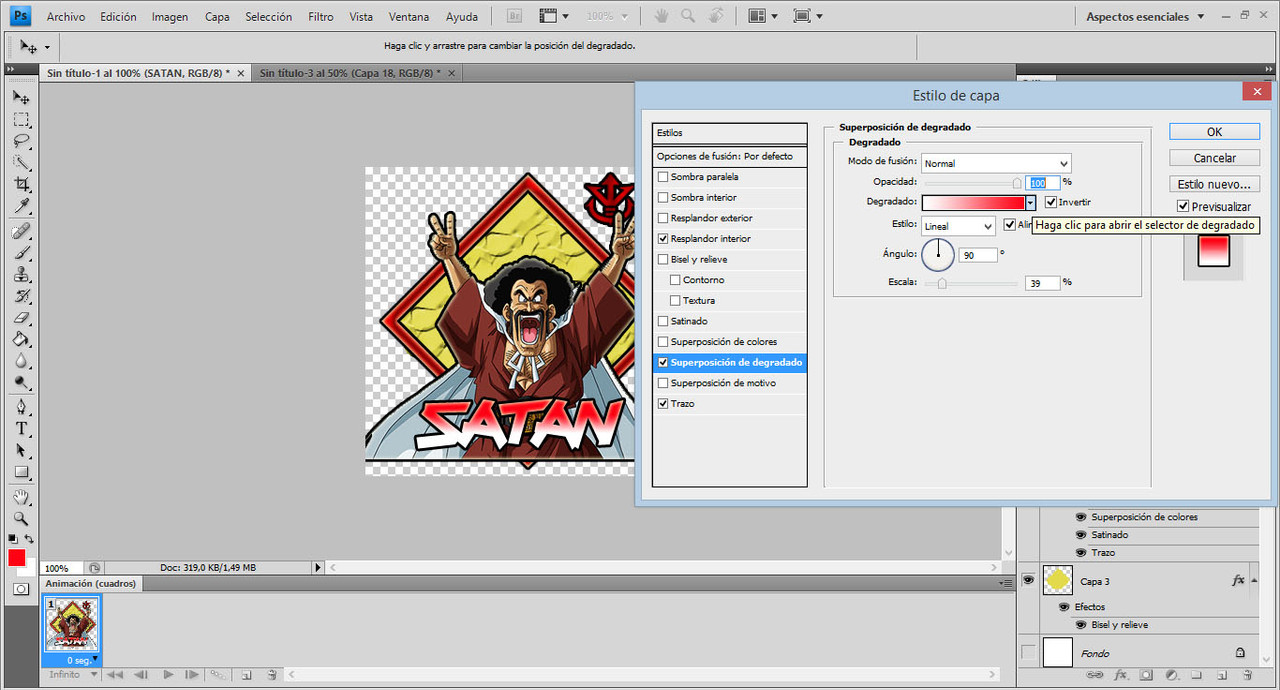Toggle the Previsualizar checkbox
The height and width of the screenshot is (690, 1280).
[1183, 206]
